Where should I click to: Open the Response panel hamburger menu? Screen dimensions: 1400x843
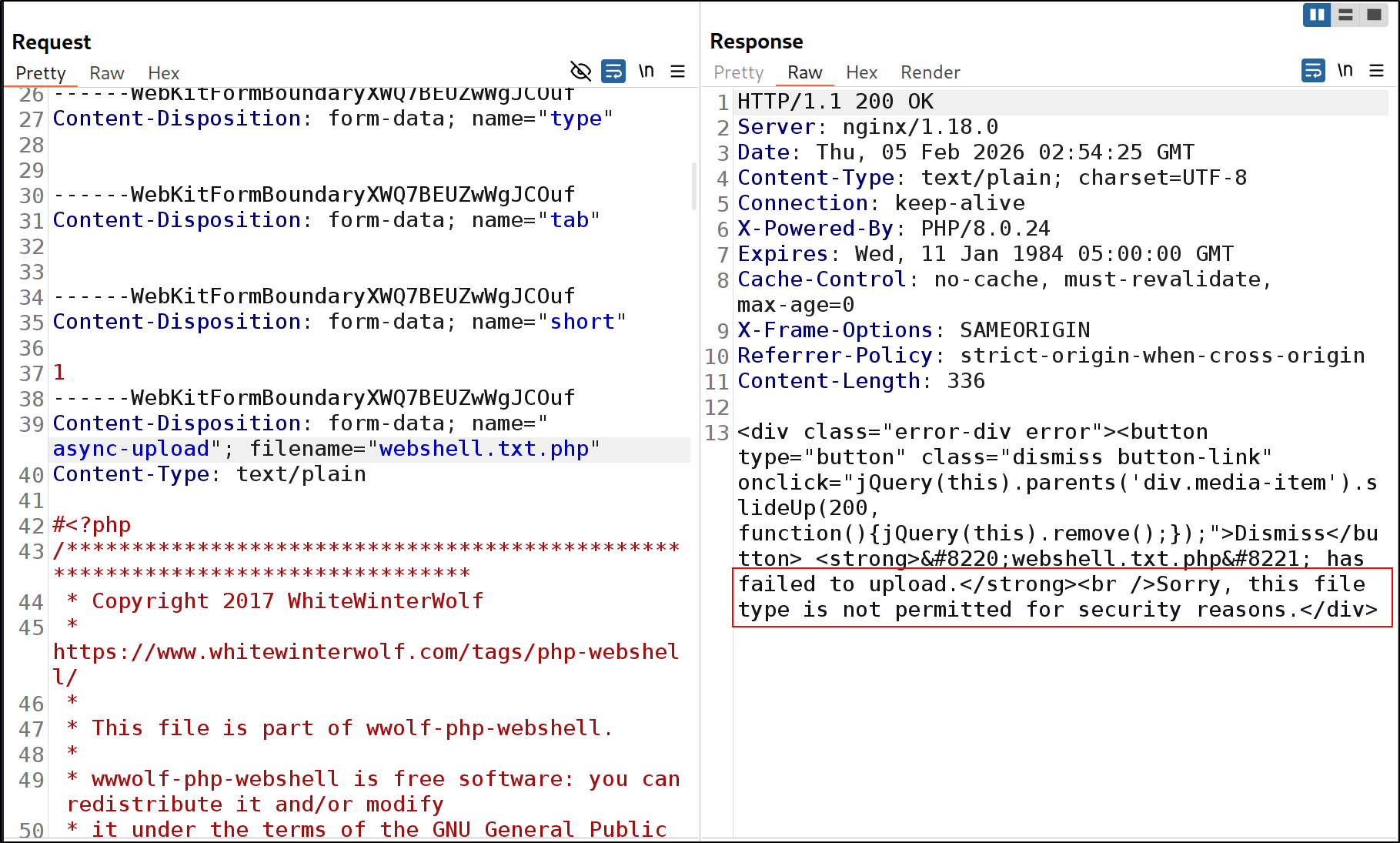[x=1376, y=71]
